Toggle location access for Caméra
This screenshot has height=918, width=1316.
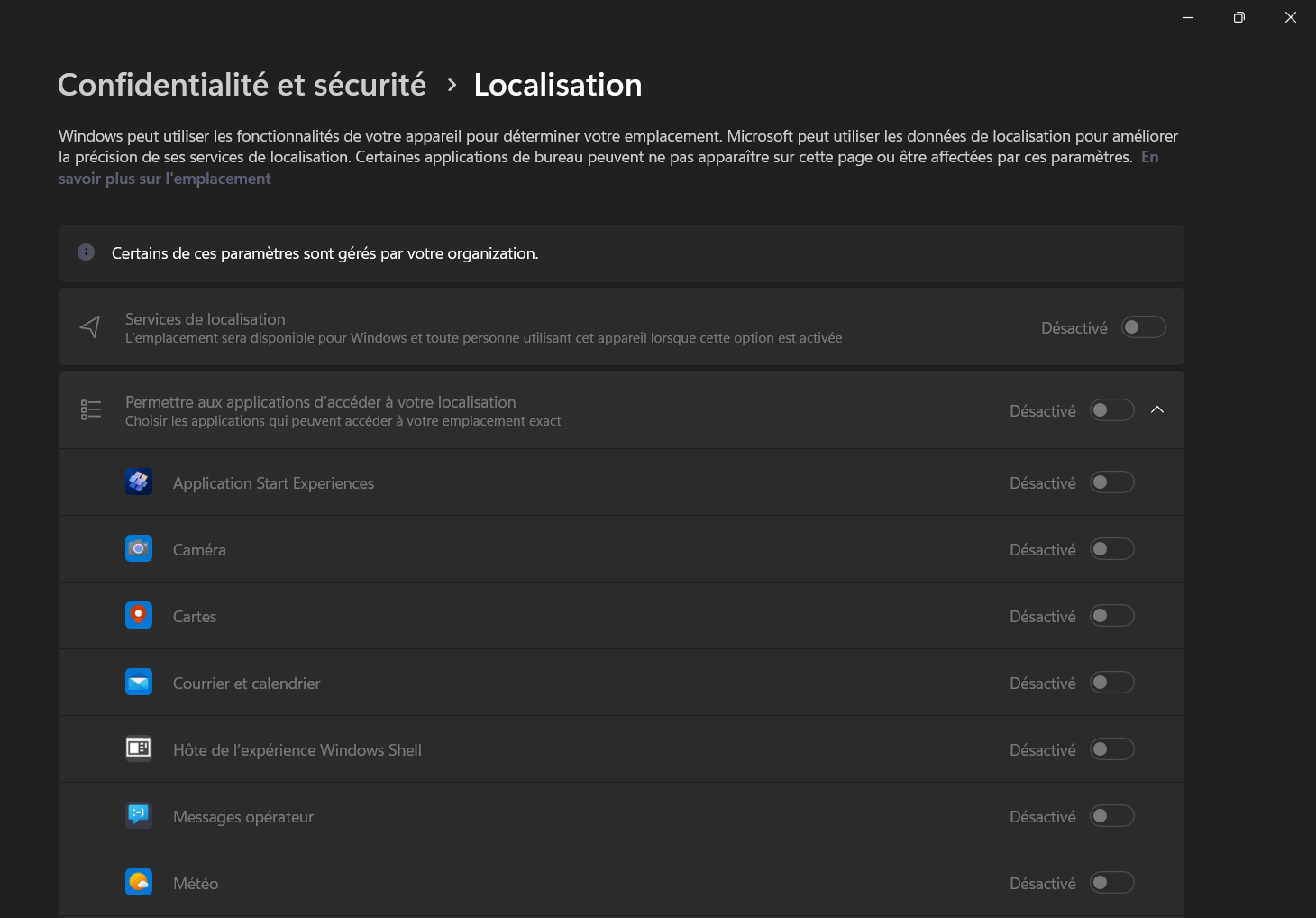point(1111,548)
